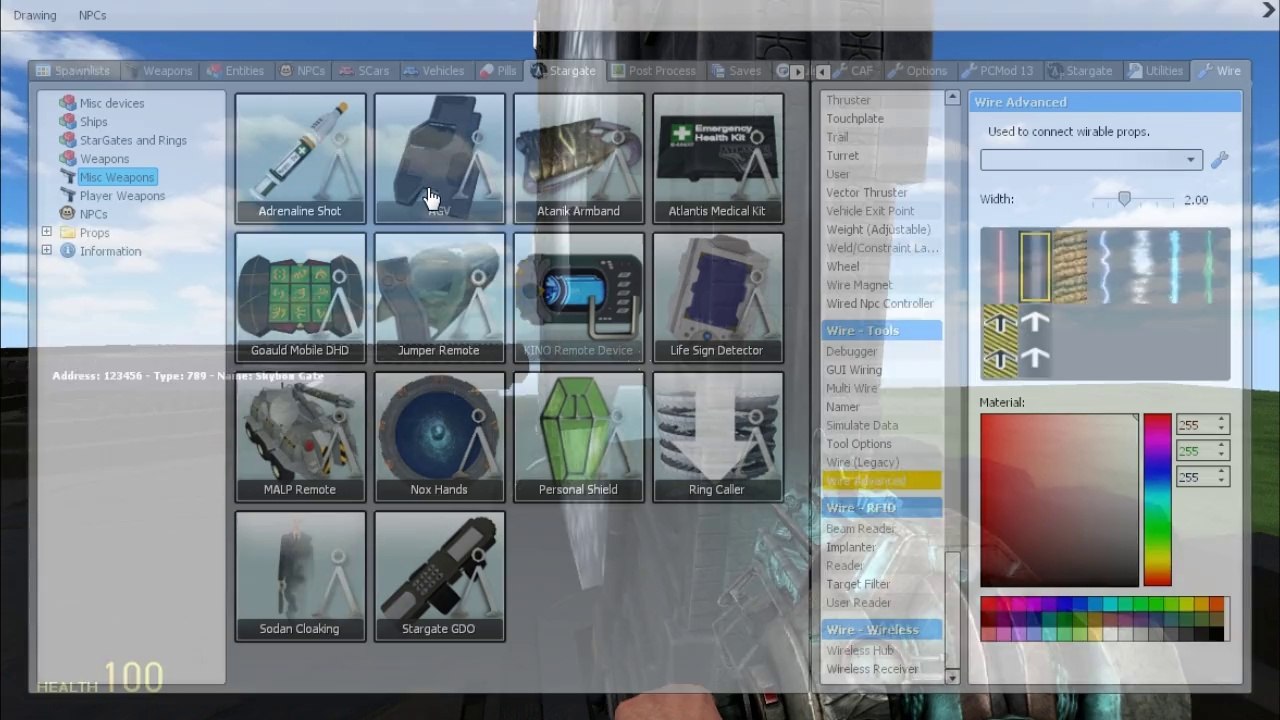Viewport: 1280px width, 720px height.
Task: Open the NPCs tab in the spawn menu
Action: tap(302, 71)
